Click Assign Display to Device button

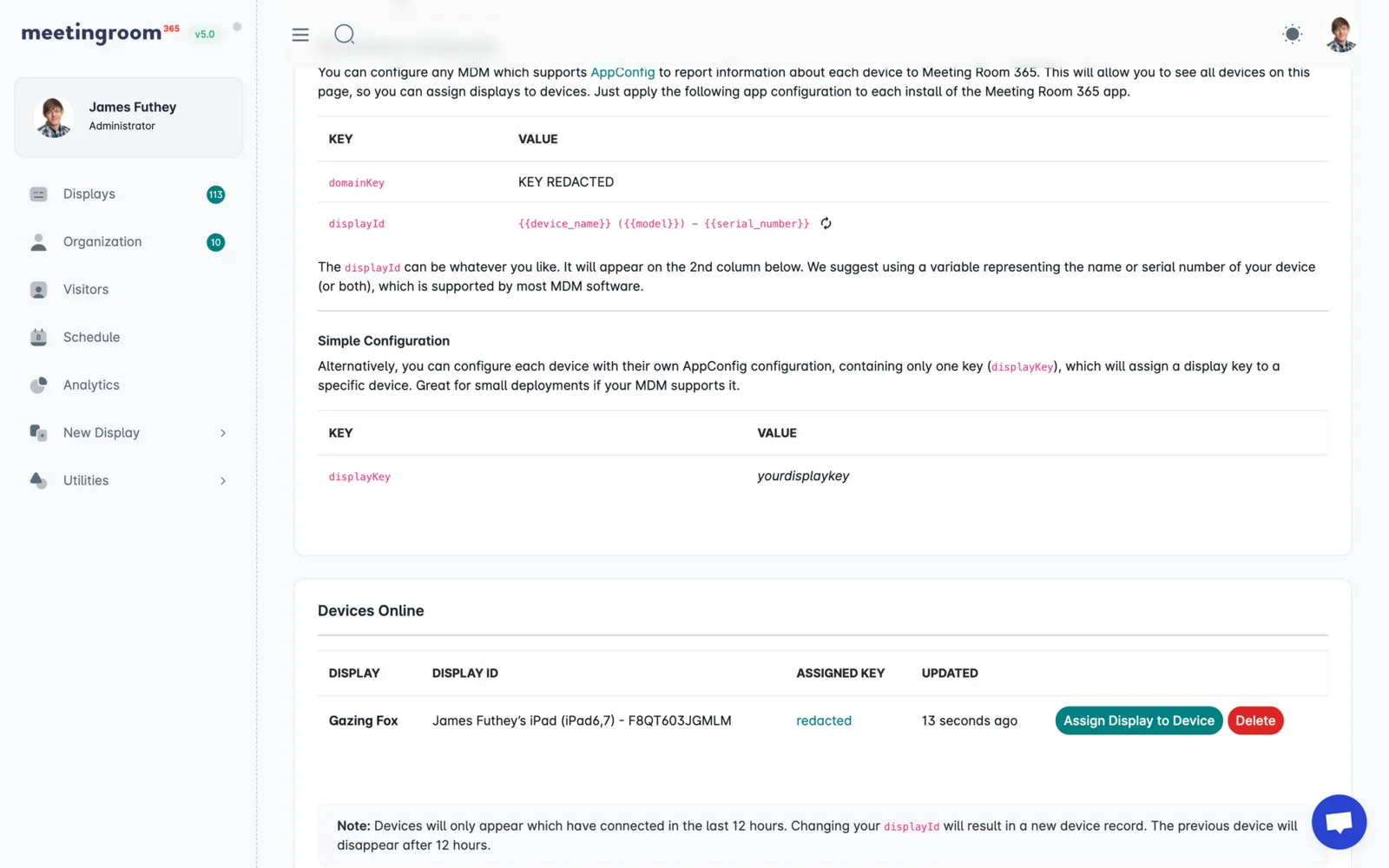(x=1139, y=720)
